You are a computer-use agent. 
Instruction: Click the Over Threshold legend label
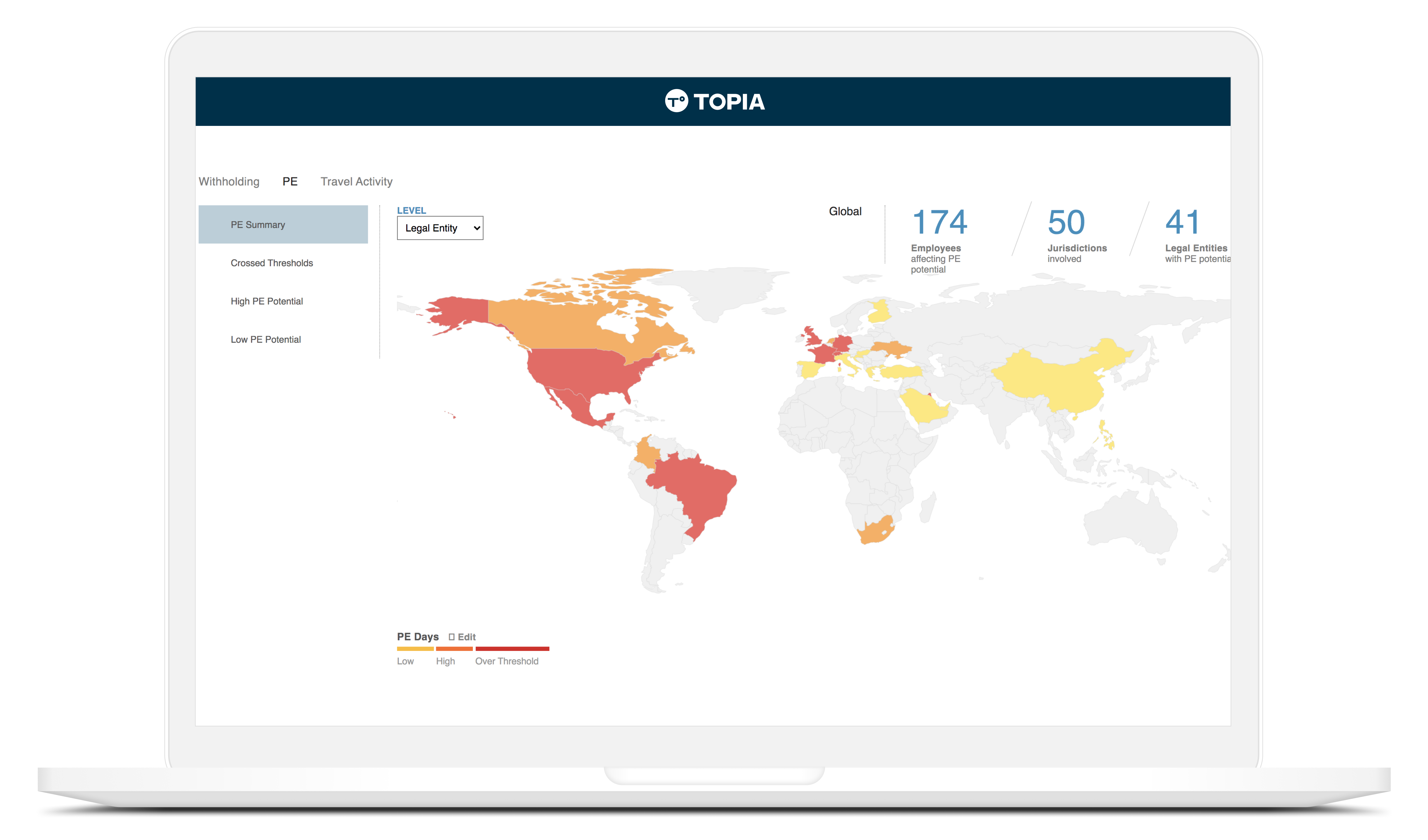(x=507, y=661)
